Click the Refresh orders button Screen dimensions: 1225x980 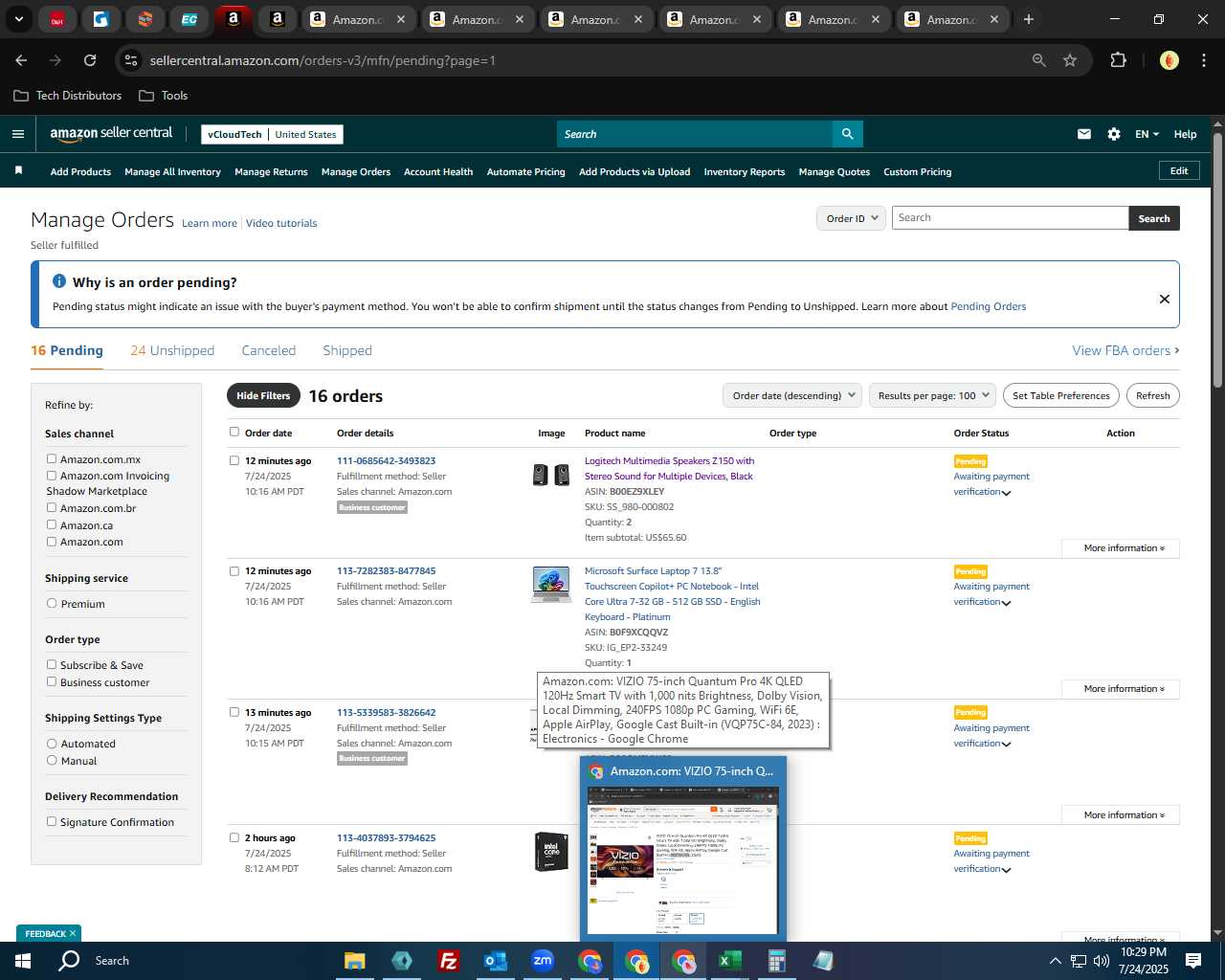click(1152, 395)
